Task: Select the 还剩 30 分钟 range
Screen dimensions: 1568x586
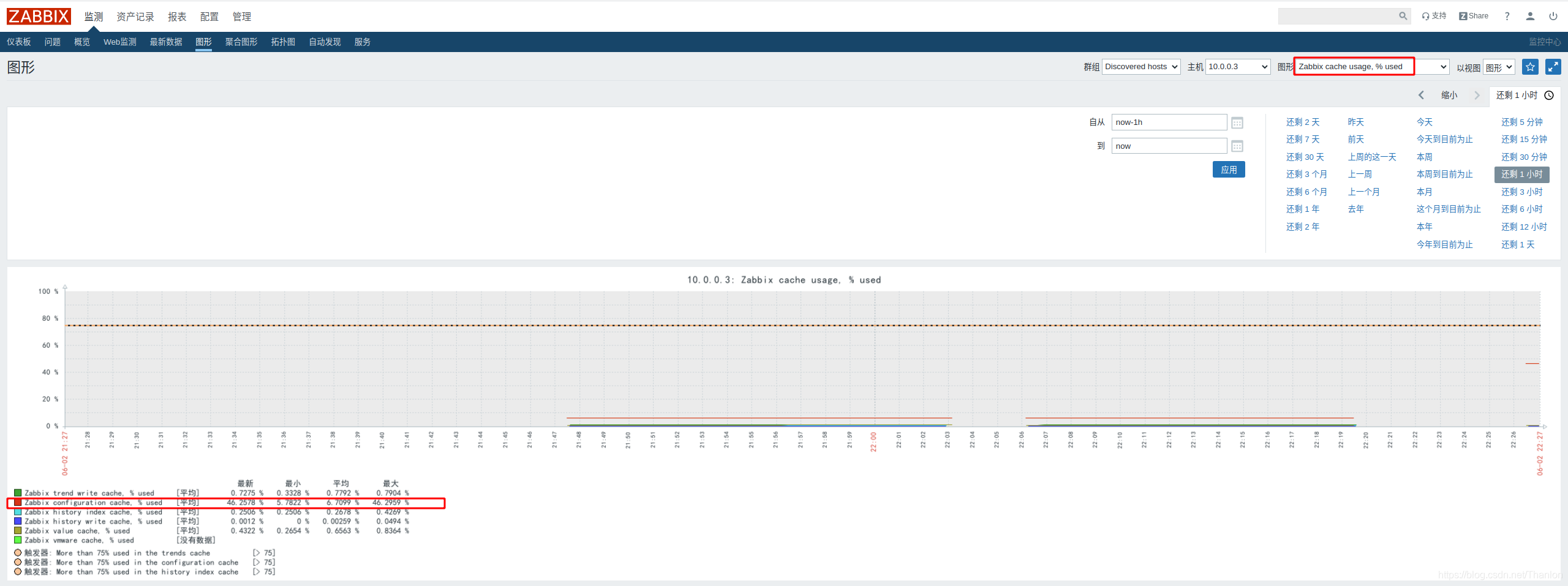Action: click(x=1524, y=157)
